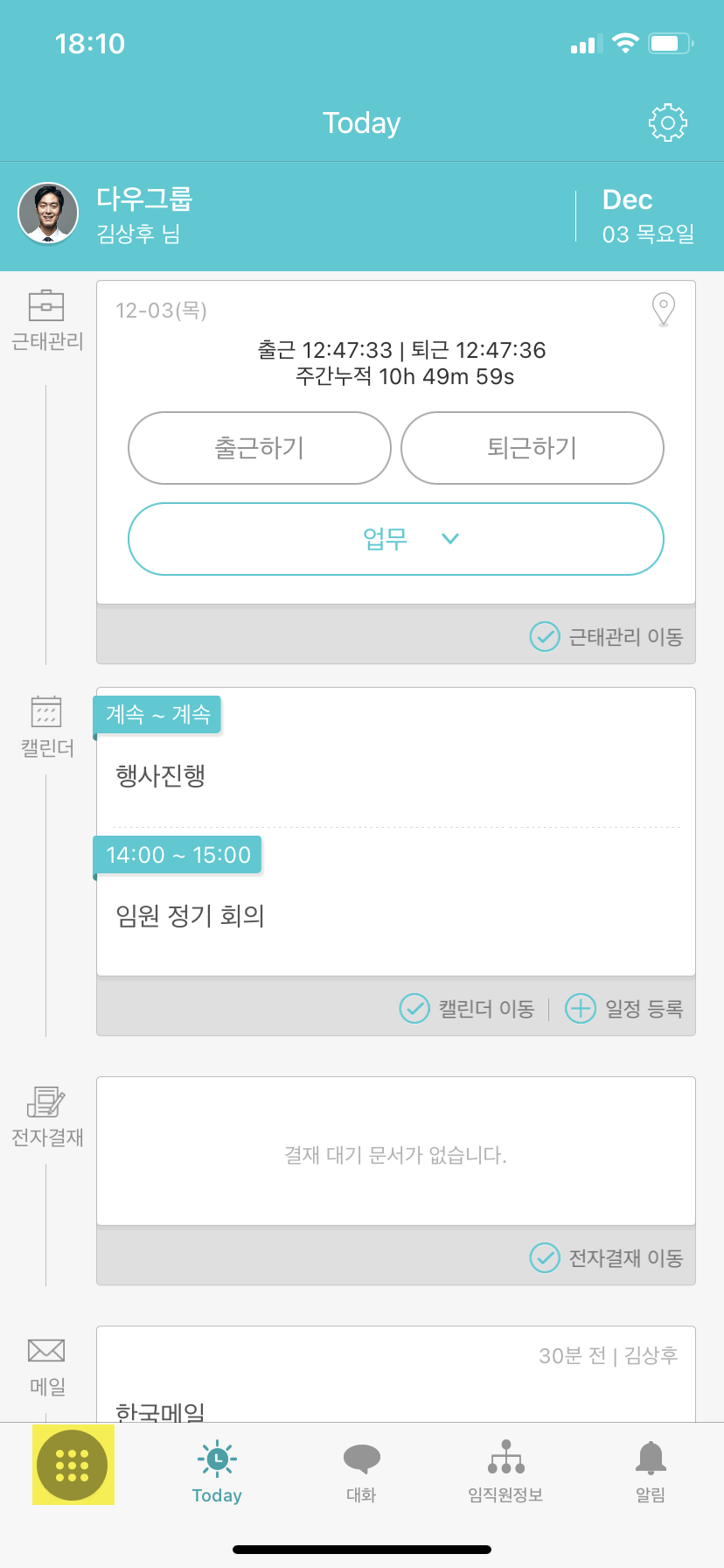The image size is (724, 1568).
Task: Tap the 전자결재 document icon
Action: pos(46,1102)
